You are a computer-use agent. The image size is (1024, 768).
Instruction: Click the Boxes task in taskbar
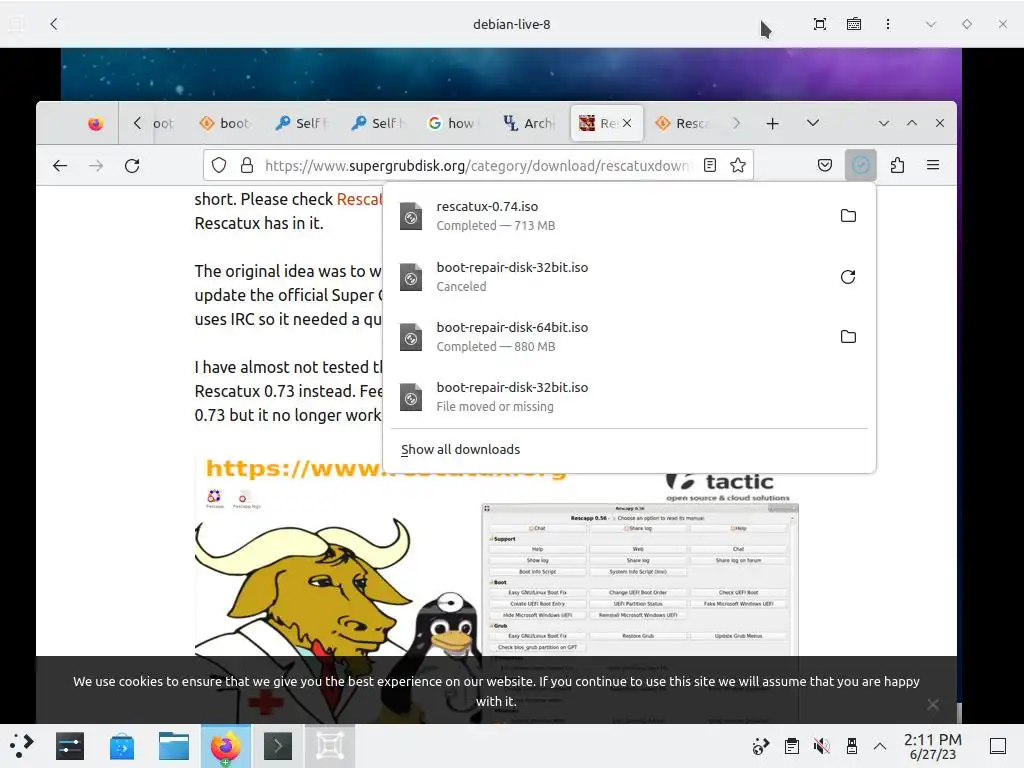point(330,746)
